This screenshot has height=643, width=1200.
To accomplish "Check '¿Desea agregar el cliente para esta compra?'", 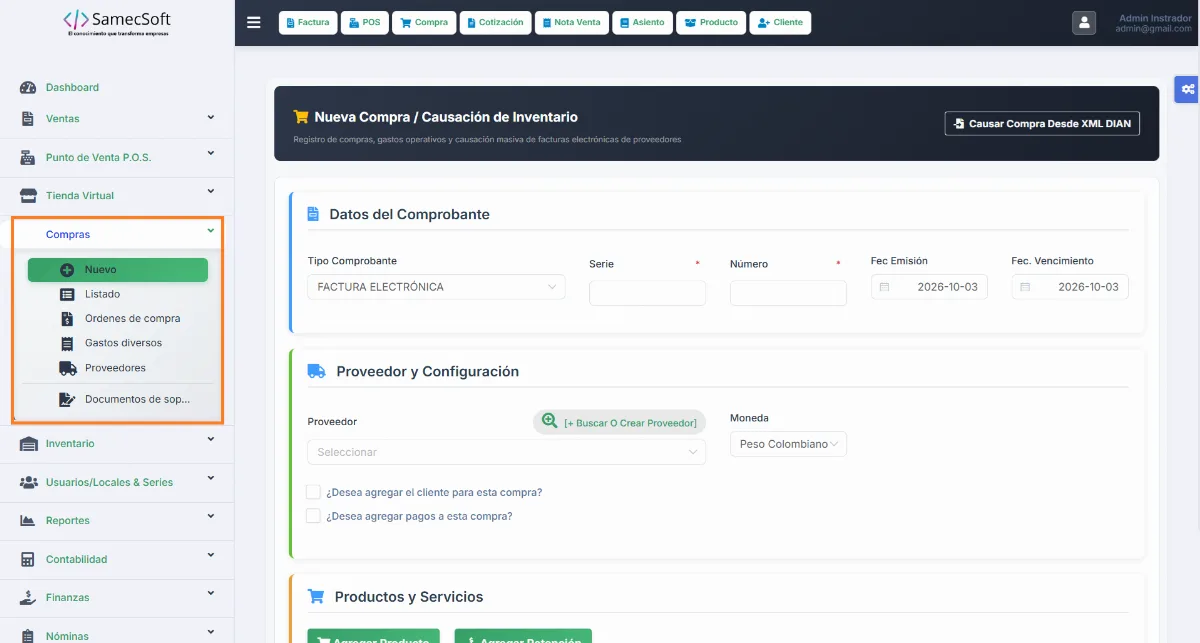I will click(x=314, y=492).
